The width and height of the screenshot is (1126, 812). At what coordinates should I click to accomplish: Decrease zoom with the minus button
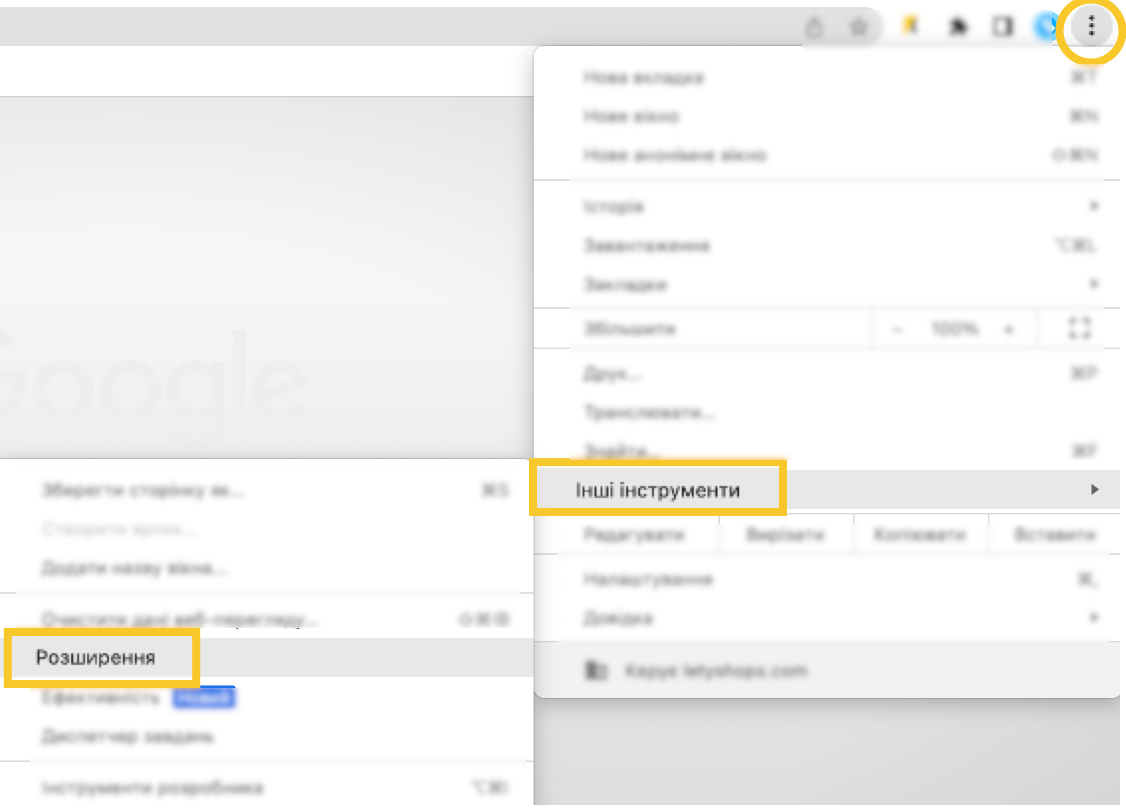pyautogui.click(x=897, y=328)
